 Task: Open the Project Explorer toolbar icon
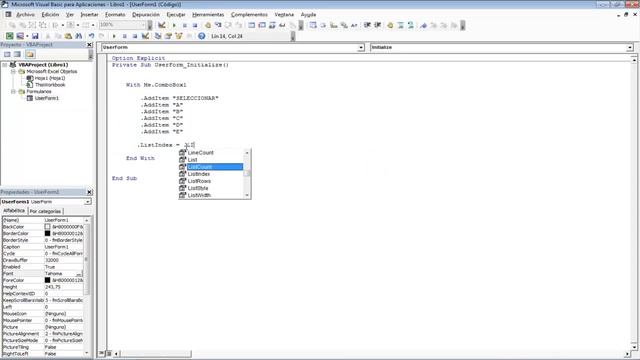[x=158, y=36]
